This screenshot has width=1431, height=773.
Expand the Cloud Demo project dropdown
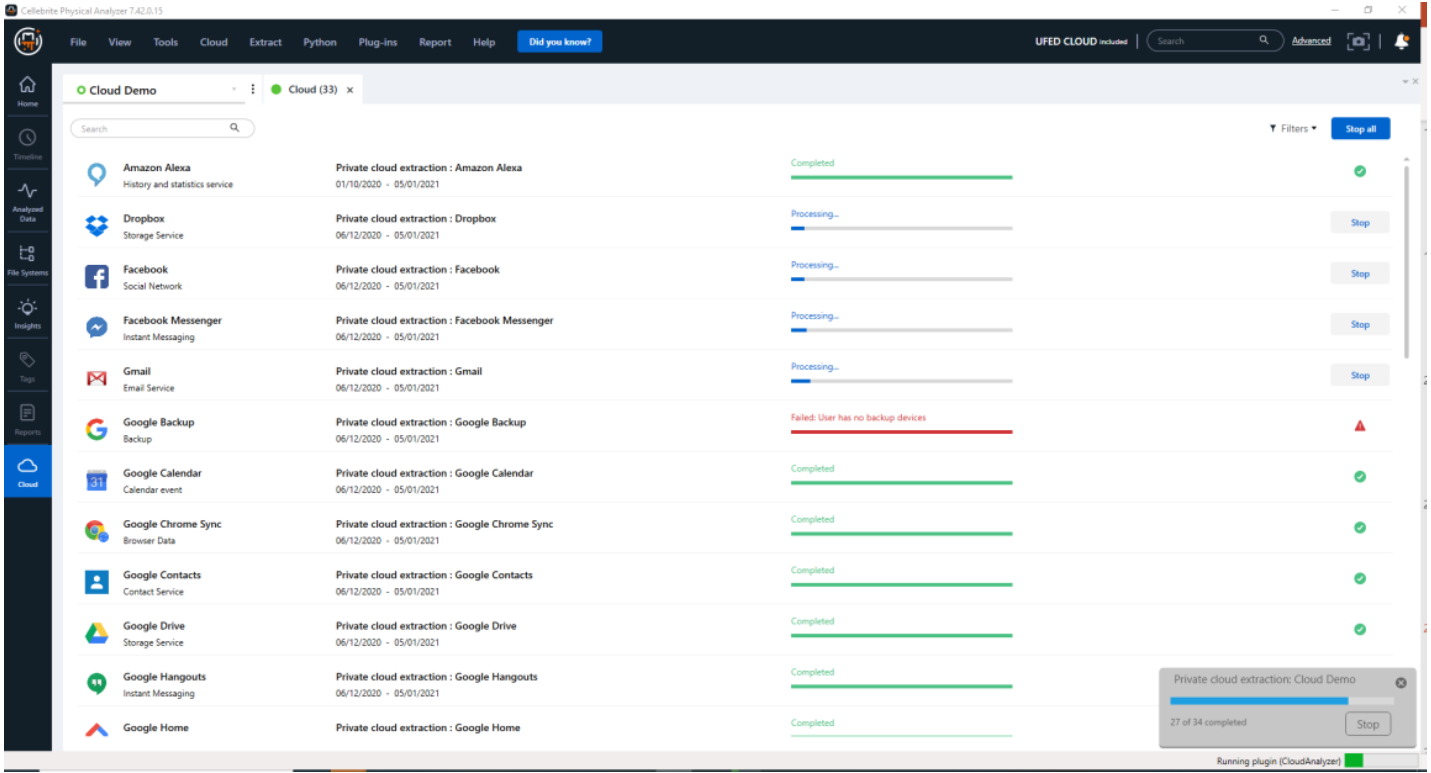[234, 90]
